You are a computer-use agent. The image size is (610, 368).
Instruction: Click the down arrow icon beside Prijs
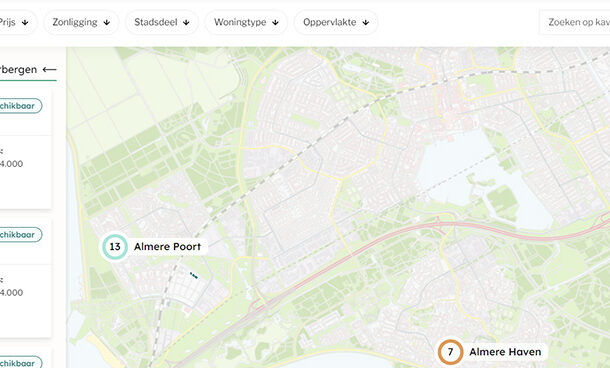pyautogui.click(x=25, y=23)
